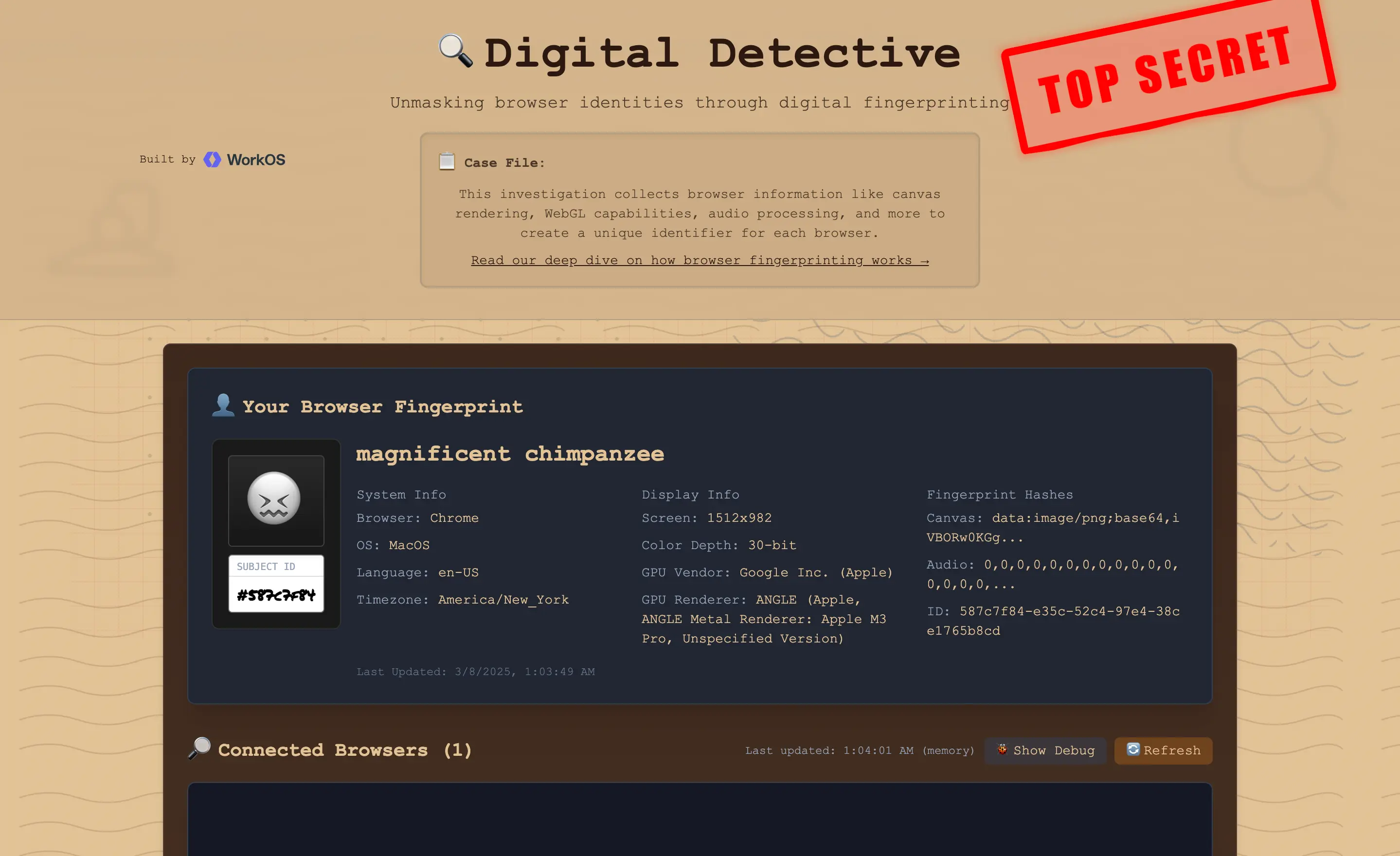The height and width of the screenshot is (856, 1400).
Task: Click the Fingerprint Hashes section header
Action: (1000, 494)
